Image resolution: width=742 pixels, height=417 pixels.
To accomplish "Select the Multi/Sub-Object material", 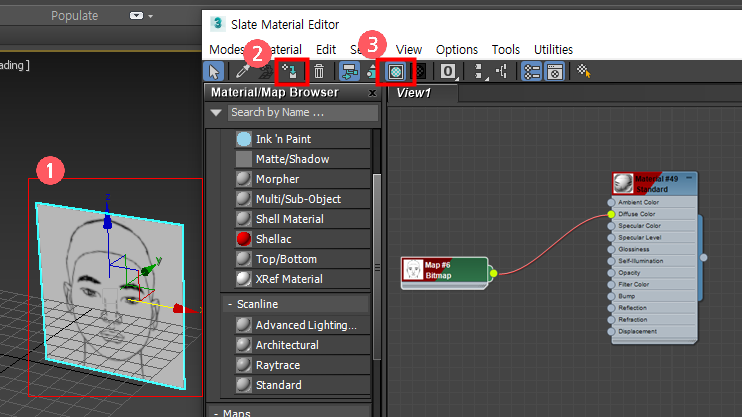I will [x=302, y=199].
